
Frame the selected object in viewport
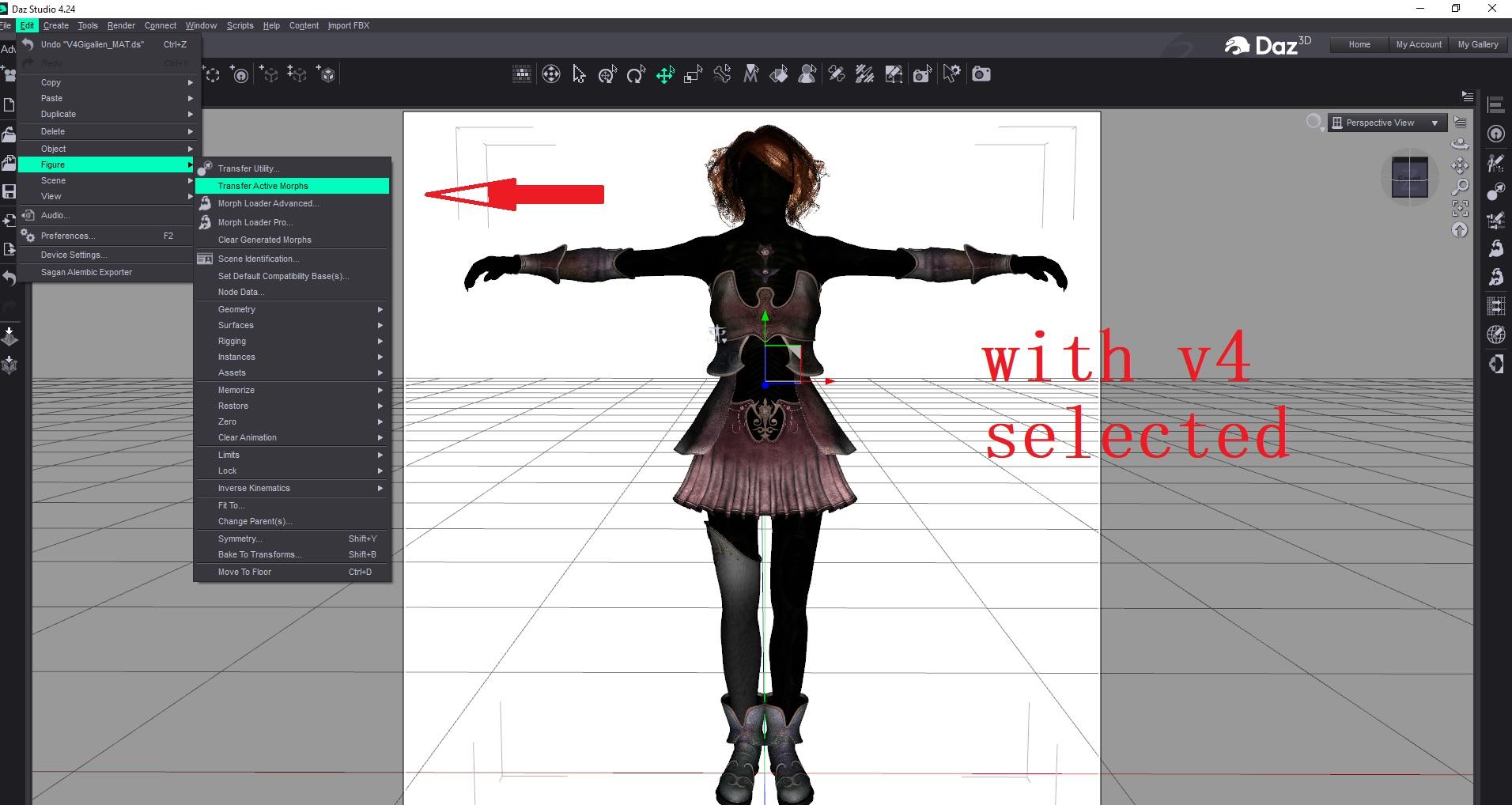(x=1460, y=209)
